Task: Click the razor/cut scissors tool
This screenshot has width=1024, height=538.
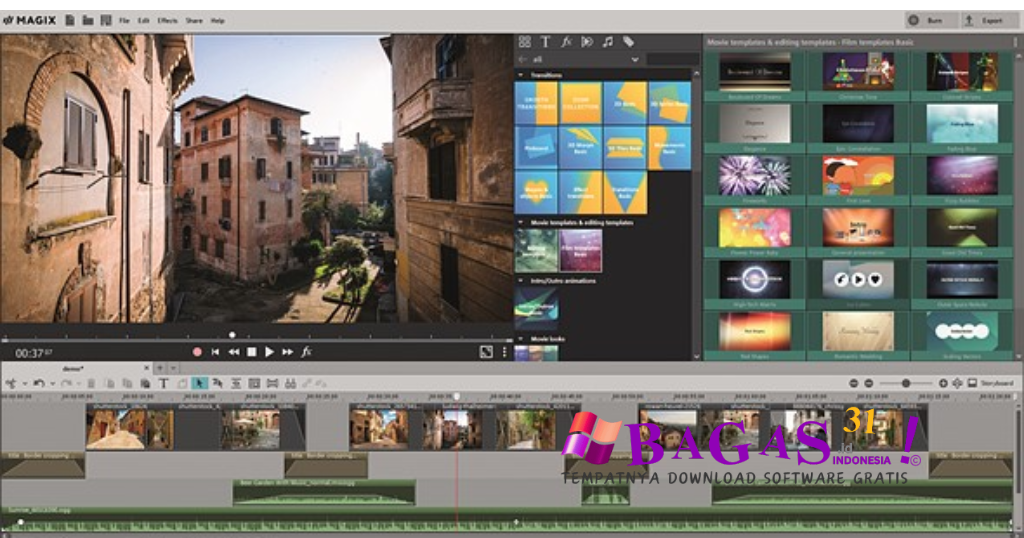Action: (11, 383)
